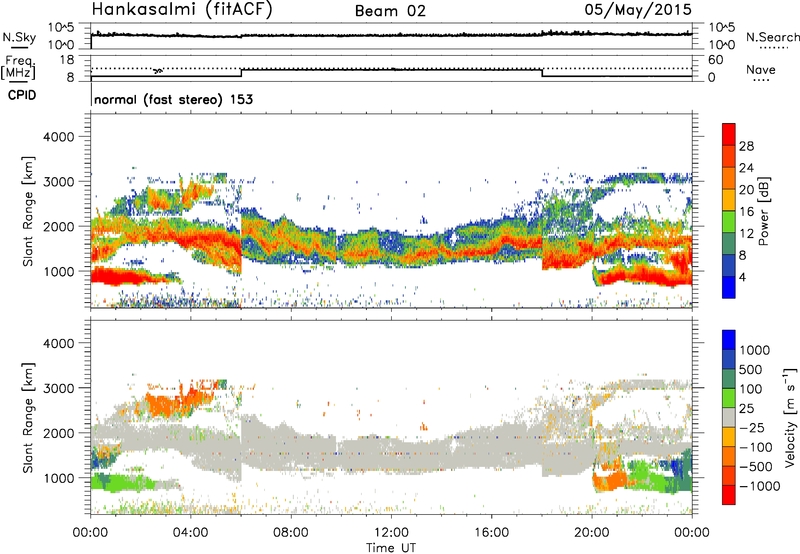Screen dimensions: 800x554
Task: Click the '4000' tick of power panel
Action: click(x=58, y=137)
